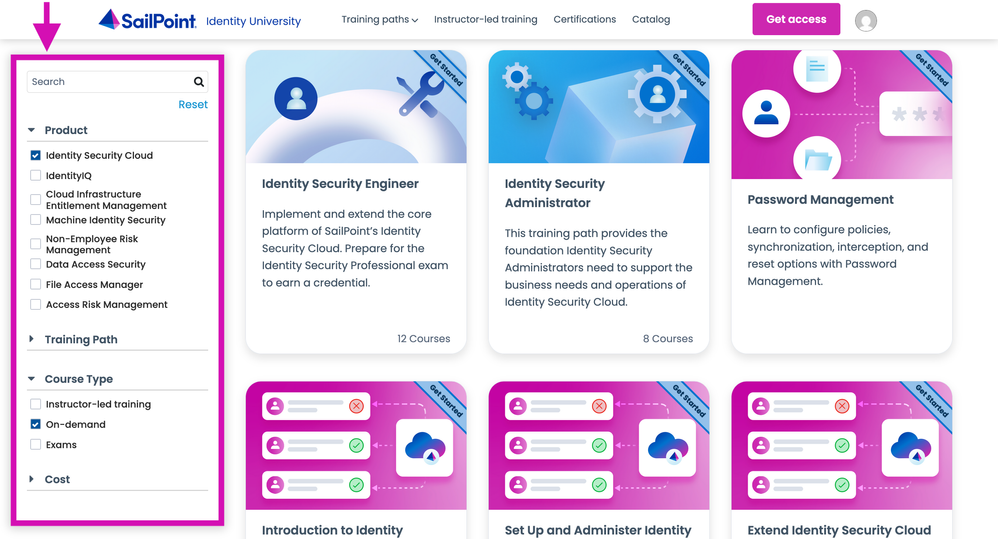Click the Identity Security Engineer card image
Image resolution: width=998 pixels, height=539 pixels.
355,106
